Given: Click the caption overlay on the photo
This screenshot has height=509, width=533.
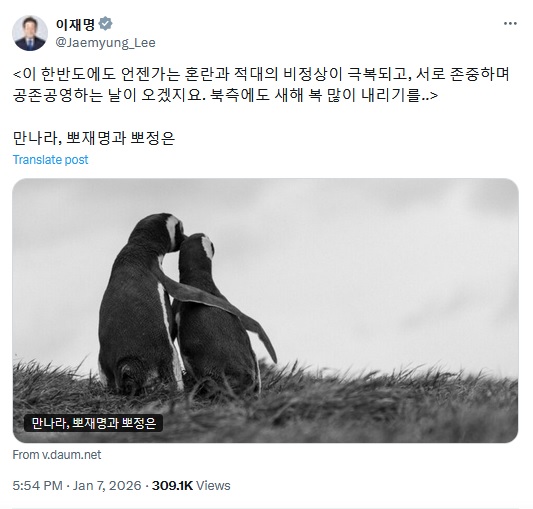Looking at the screenshot, I should [x=93, y=423].
